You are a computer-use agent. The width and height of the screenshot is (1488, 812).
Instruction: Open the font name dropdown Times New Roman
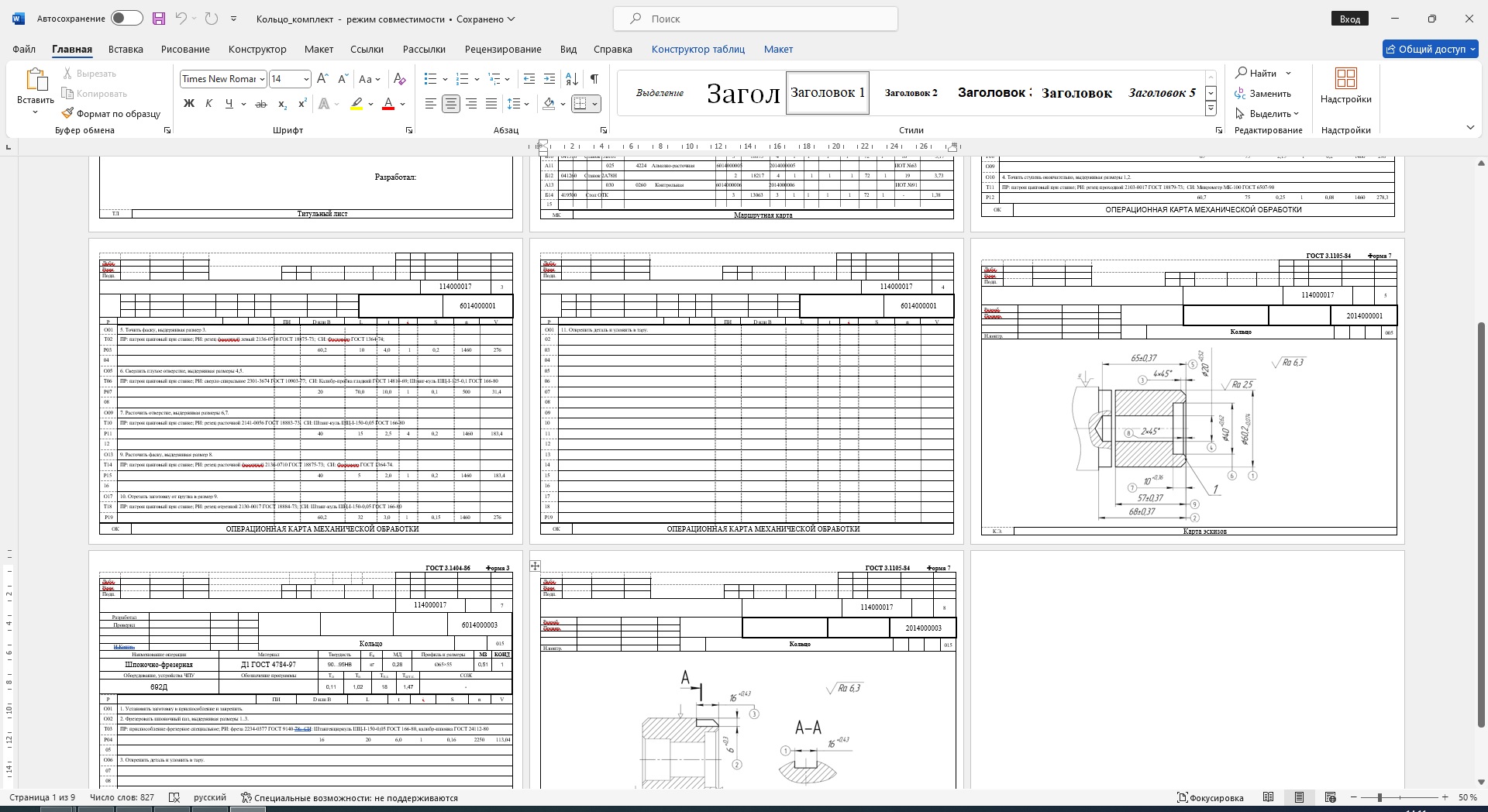262,79
